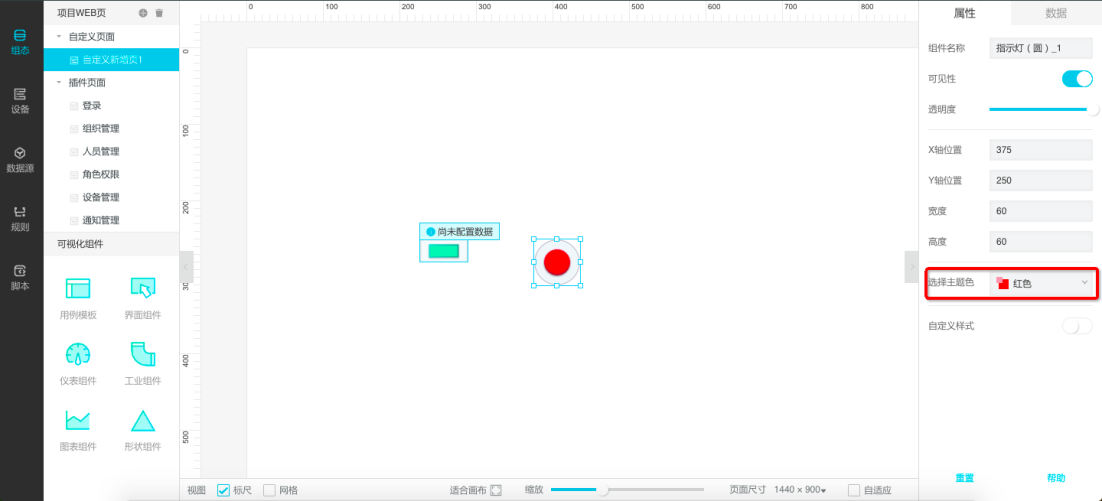The width and height of the screenshot is (1102, 501).
Task: Click the red indicator light on canvas
Action: tap(557, 261)
